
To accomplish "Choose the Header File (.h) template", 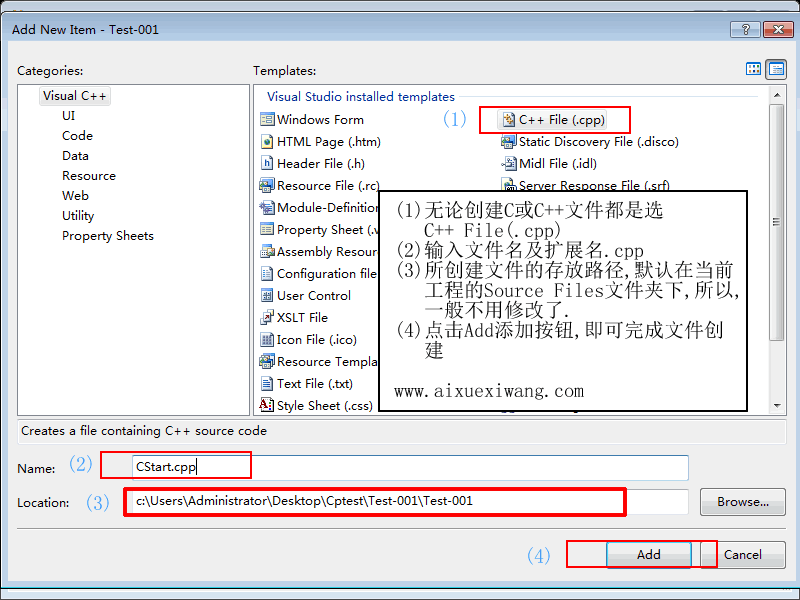I will coord(320,164).
